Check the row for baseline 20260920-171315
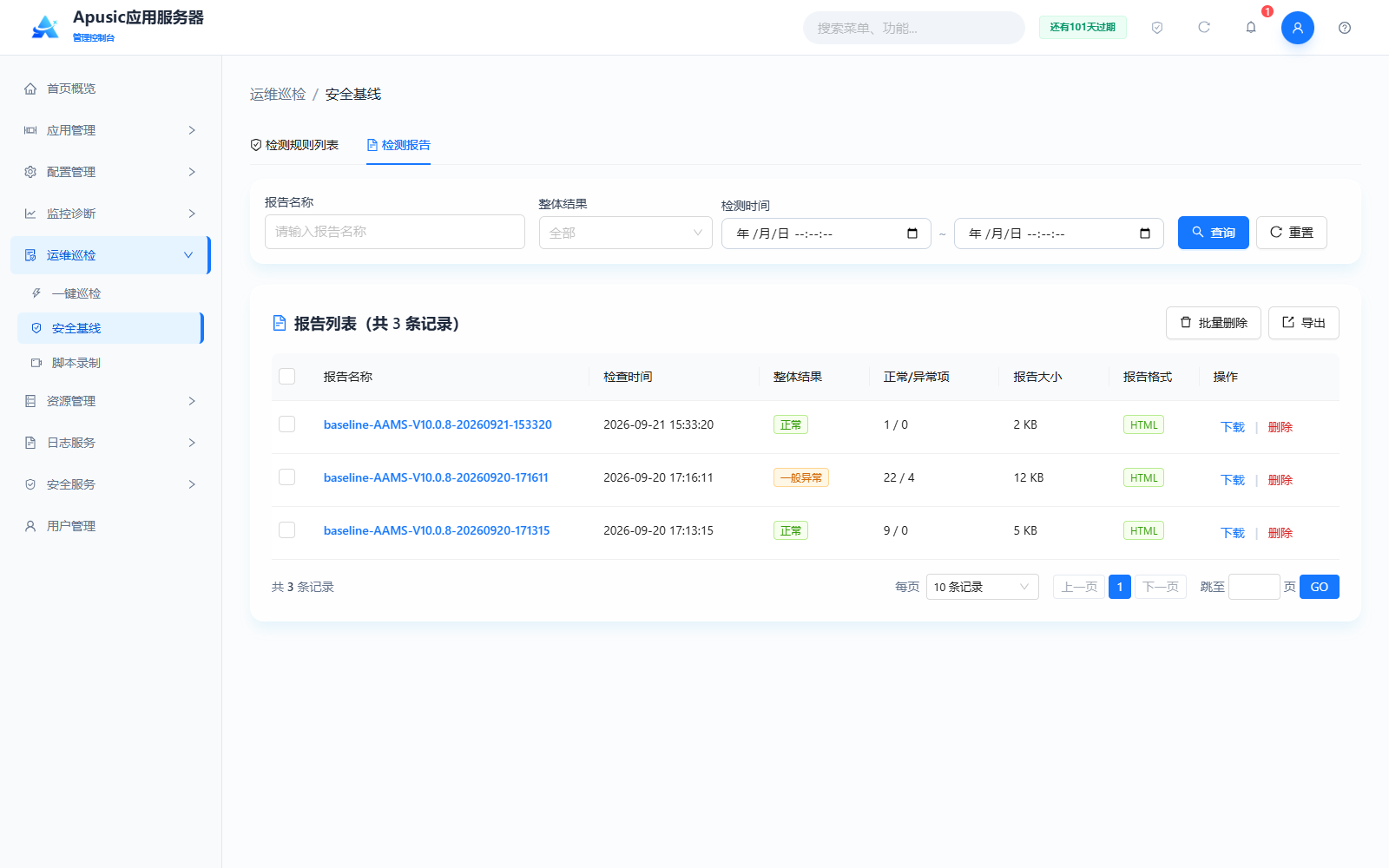1389x868 pixels. (287, 530)
